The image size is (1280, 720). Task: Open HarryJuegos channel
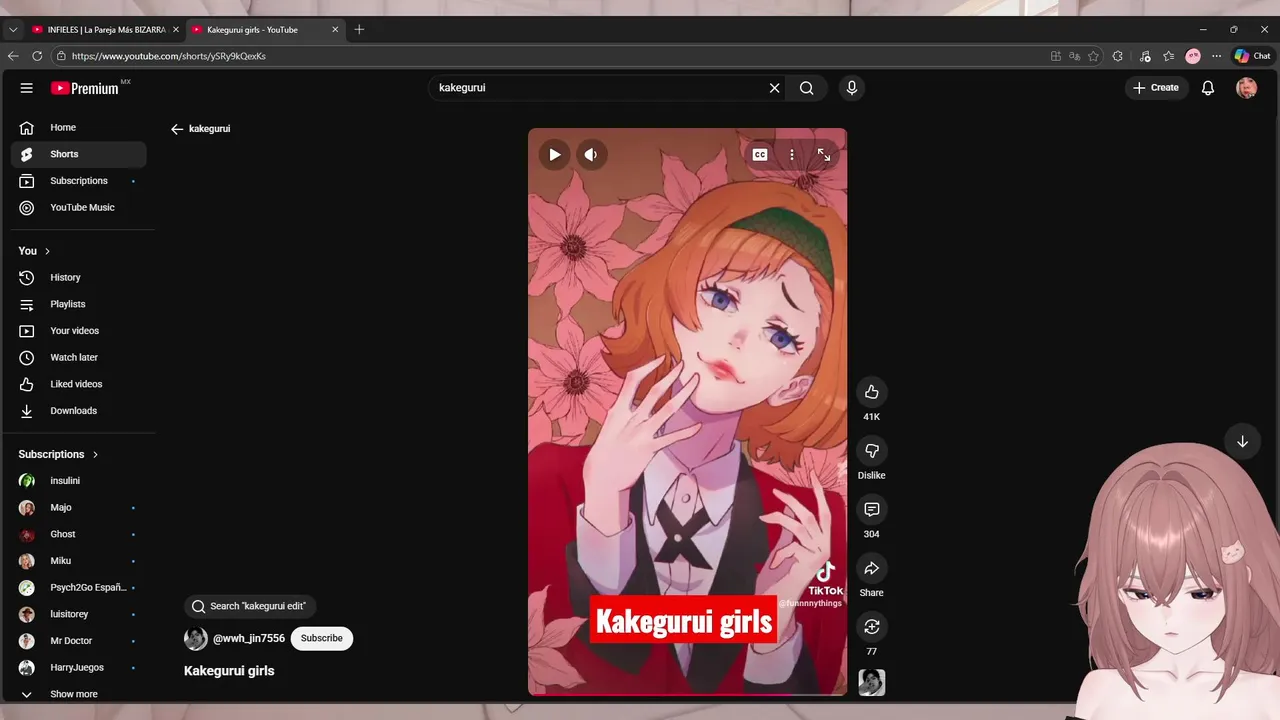coord(78,667)
